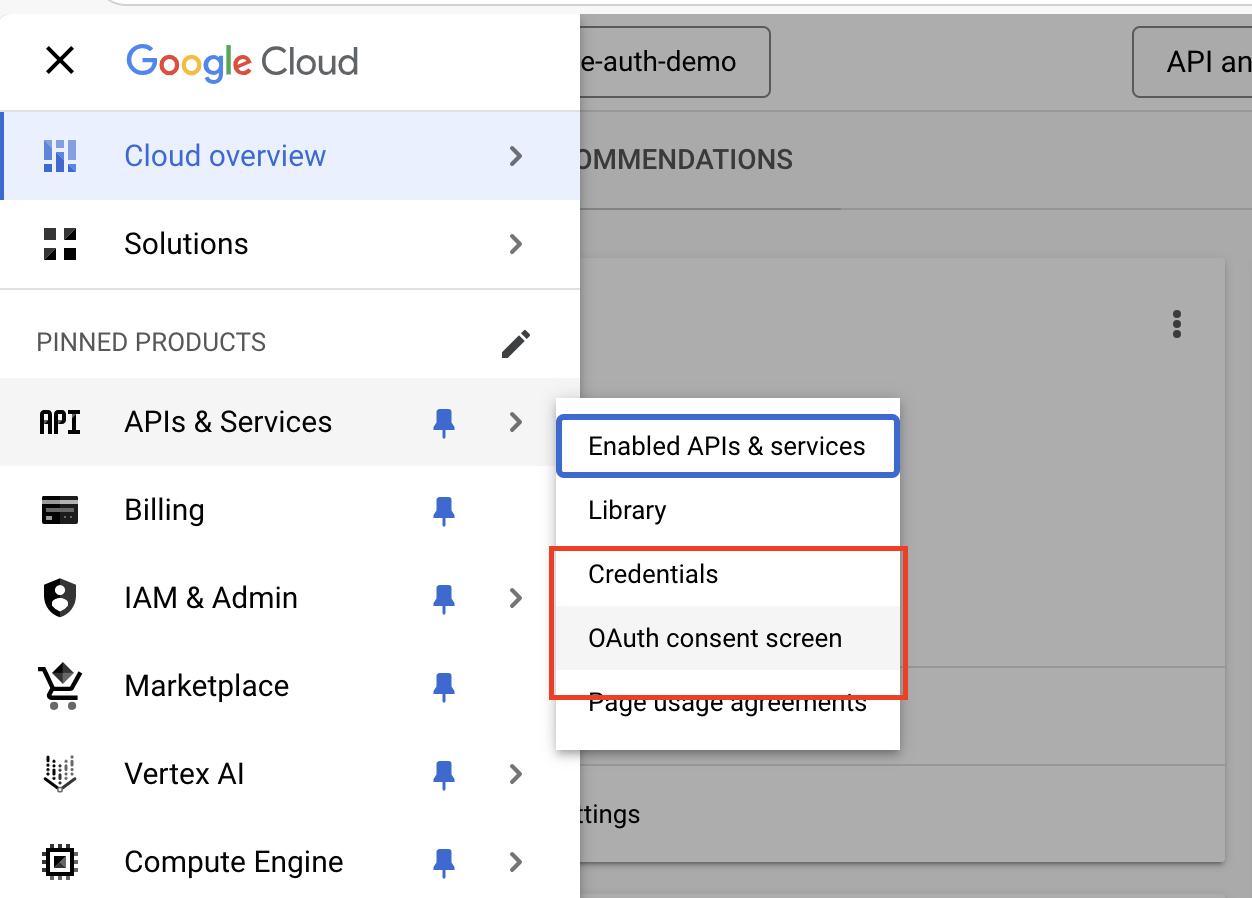Unpin Marketplace from pinned products
The width and height of the screenshot is (1252, 898).
click(x=444, y=687)
